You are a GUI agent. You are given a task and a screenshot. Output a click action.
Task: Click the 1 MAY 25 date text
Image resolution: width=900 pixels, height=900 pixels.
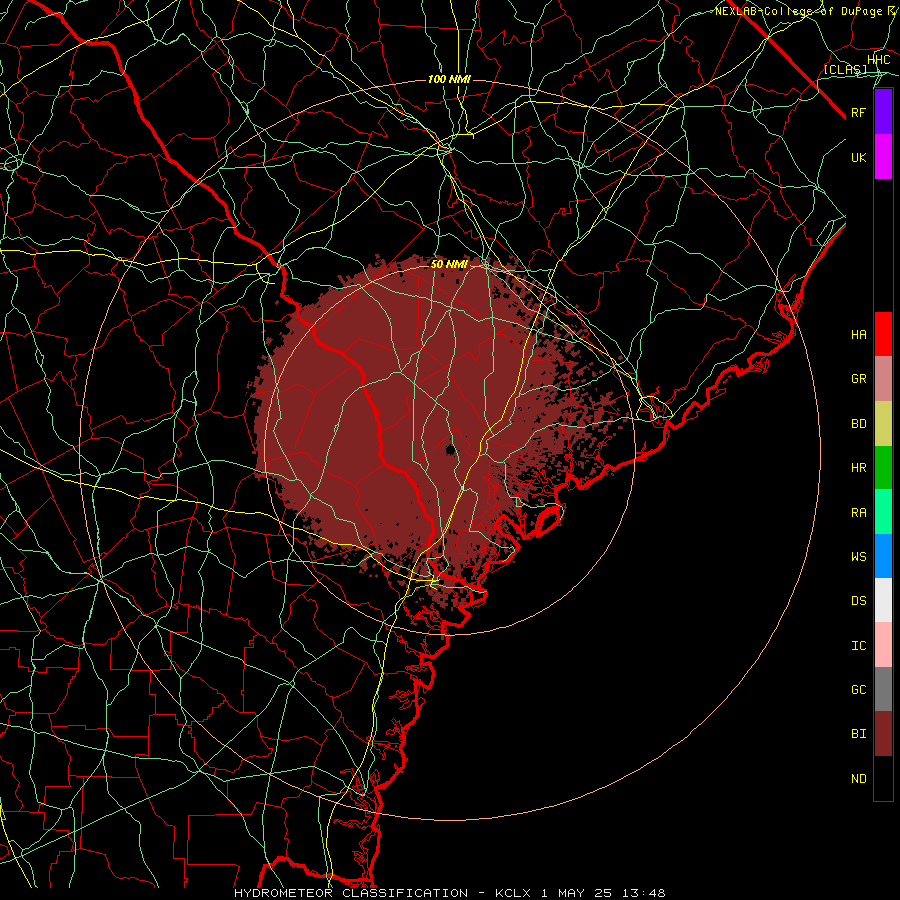[576, 893]
